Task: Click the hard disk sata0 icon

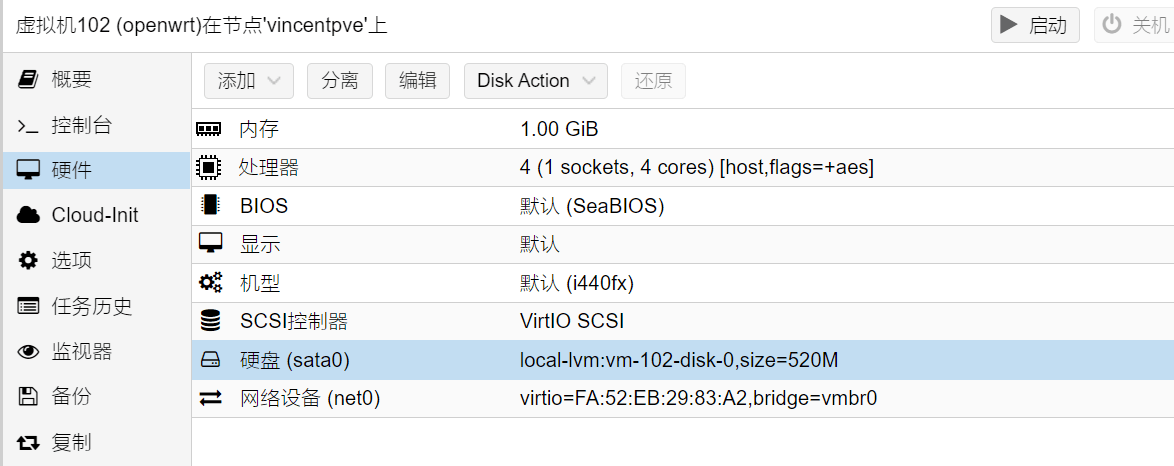Action: coord(209,360)
